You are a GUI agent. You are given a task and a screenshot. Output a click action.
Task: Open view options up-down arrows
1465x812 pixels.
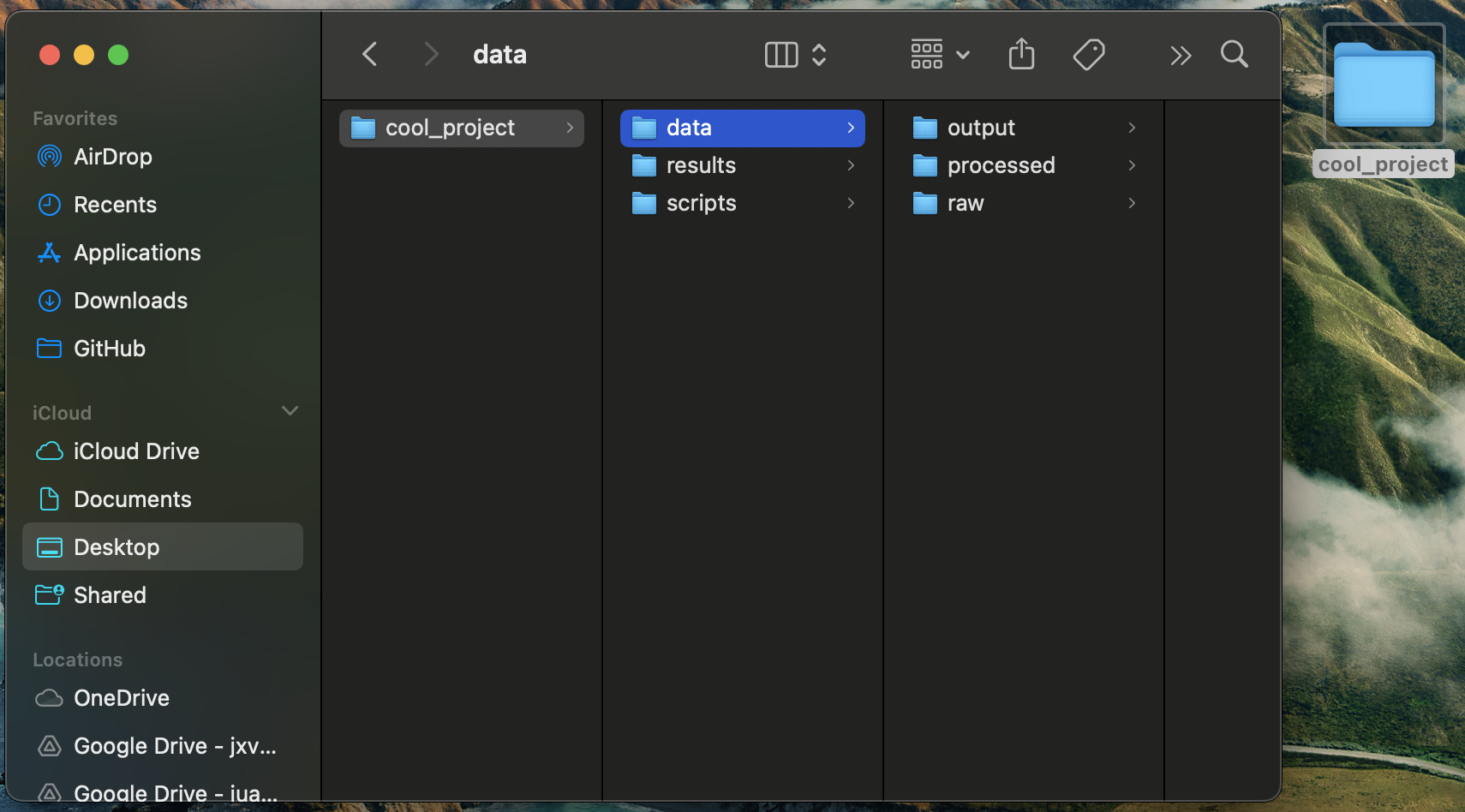point(819,55)
